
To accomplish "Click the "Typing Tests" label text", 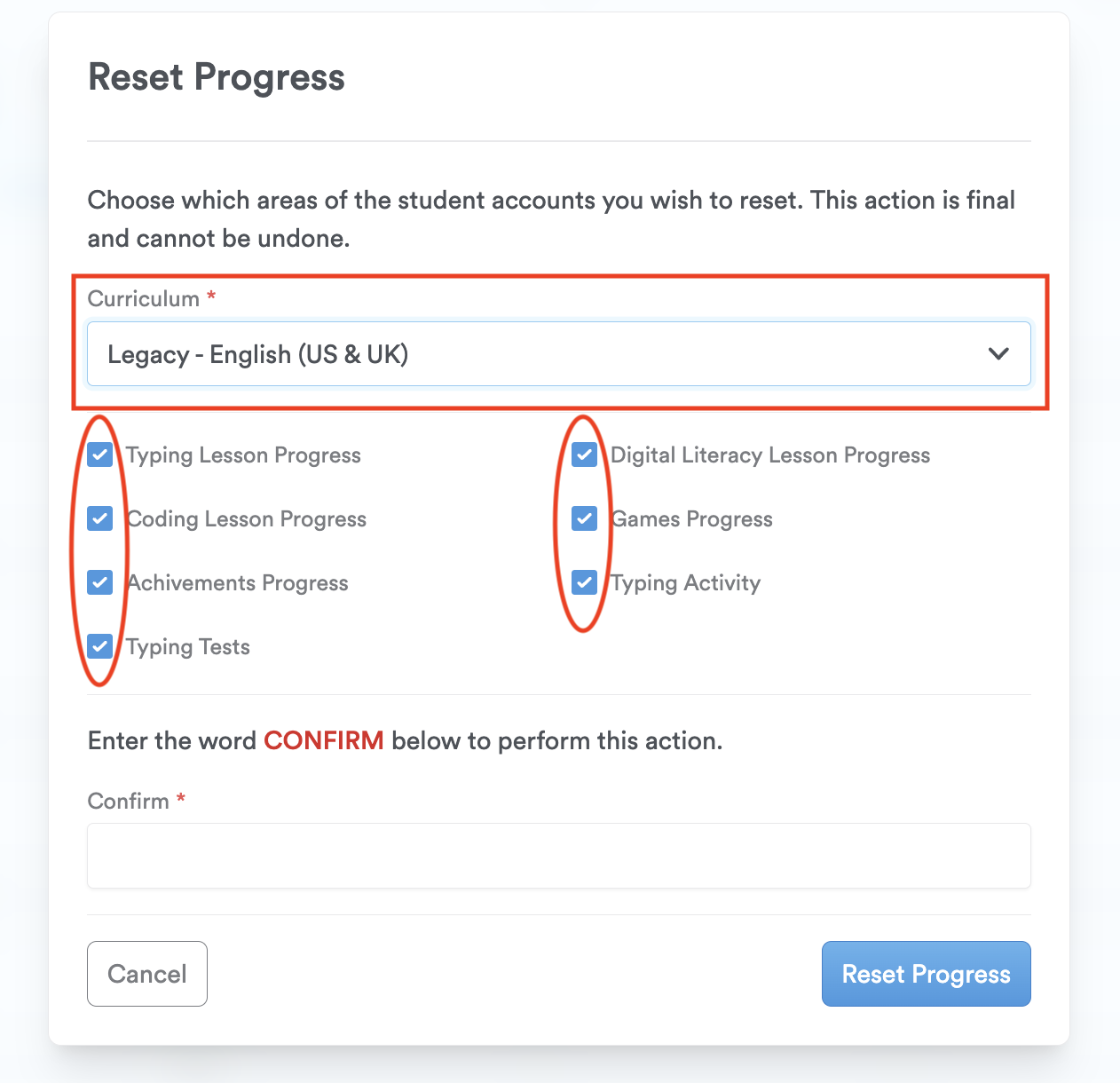I will click(x=188, y=647).
